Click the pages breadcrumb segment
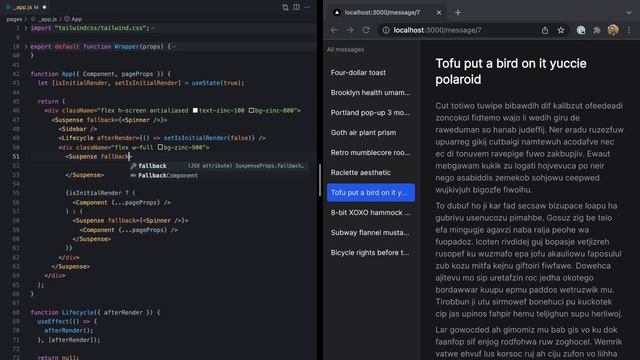Screen dimensions: 640x360 coord(14,19)
